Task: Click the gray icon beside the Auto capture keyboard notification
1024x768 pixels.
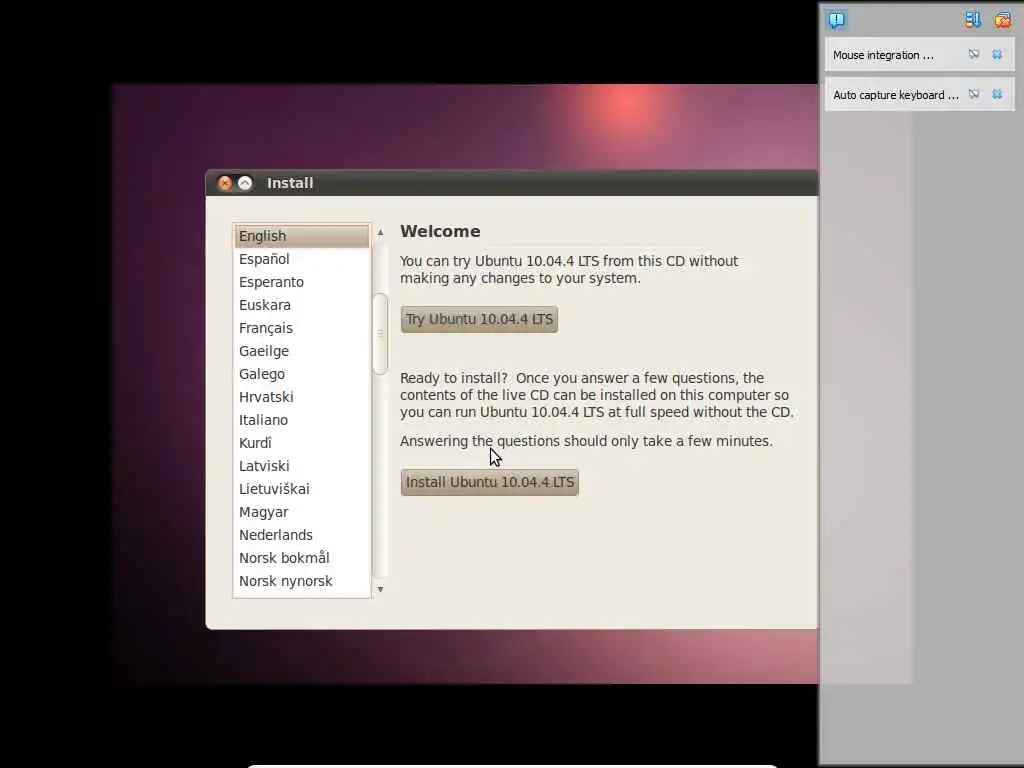Action: click(x=974, y=94)
